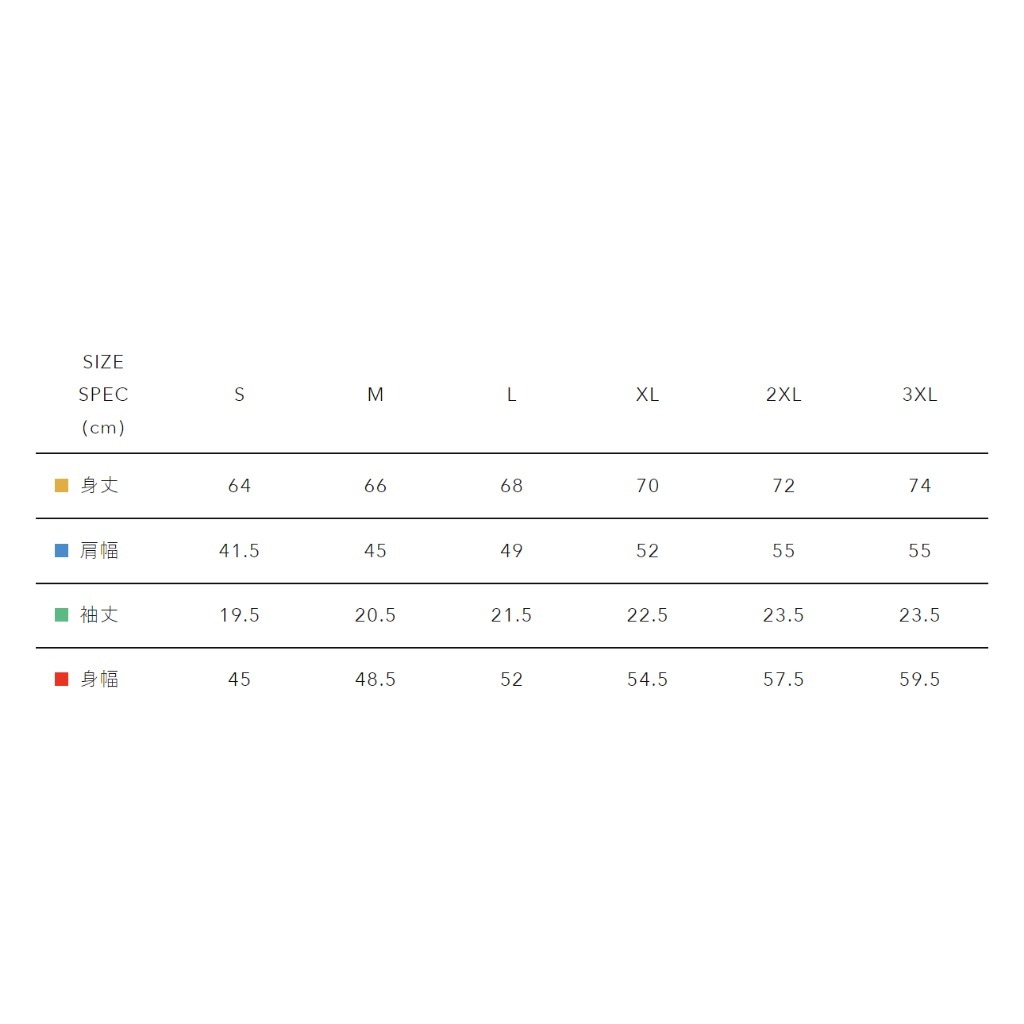The width and height of the screenshot is (1024, 1024).
Task: Click the 41.5 value for size S
Action: (239, 551)
